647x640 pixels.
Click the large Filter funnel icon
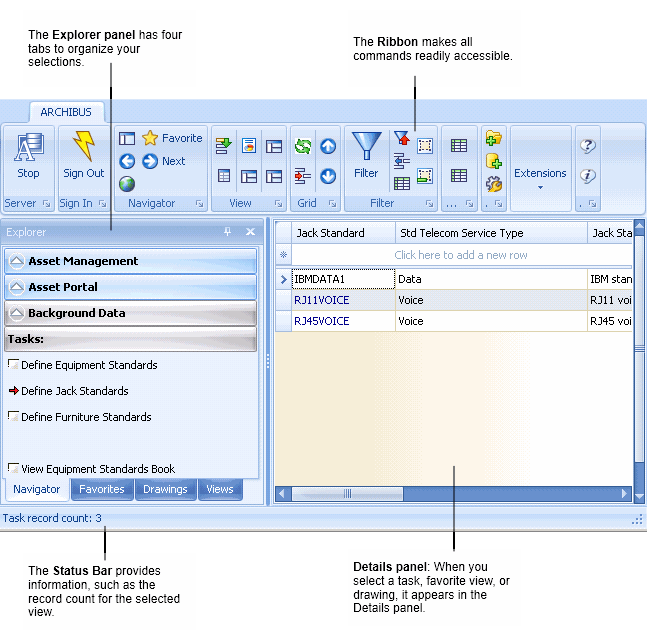pos(367,148)
